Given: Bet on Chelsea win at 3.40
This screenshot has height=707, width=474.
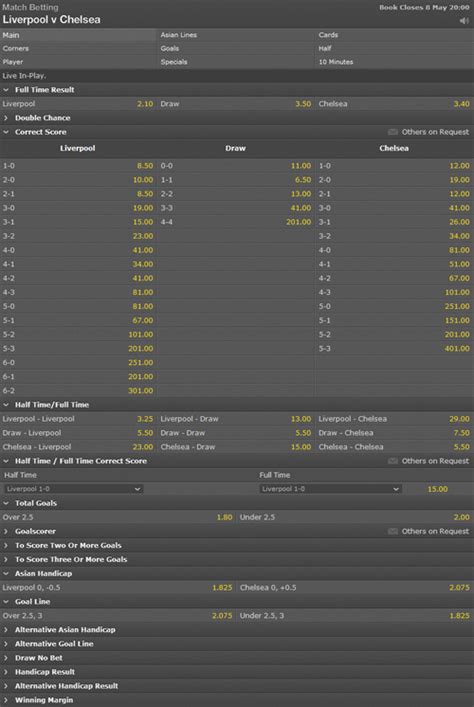Looking at the screenshot, I should point(395,104).
